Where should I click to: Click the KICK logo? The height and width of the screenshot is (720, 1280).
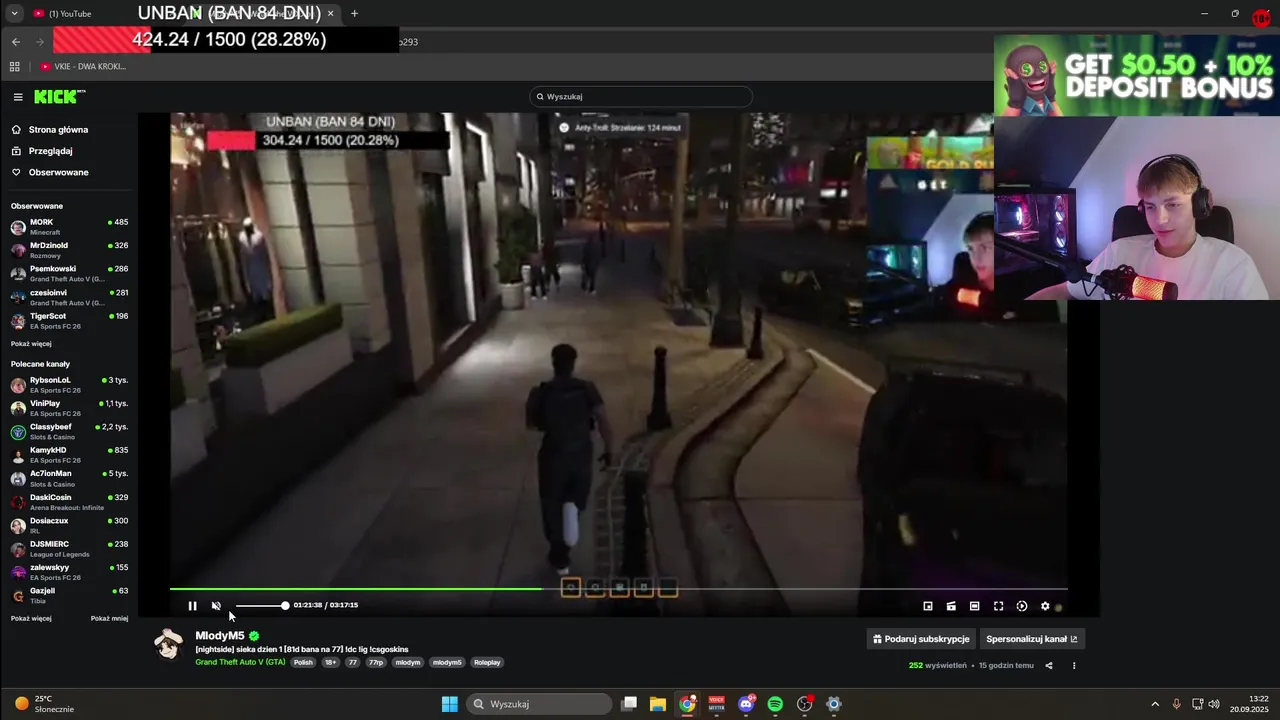(x=59, y=97)
